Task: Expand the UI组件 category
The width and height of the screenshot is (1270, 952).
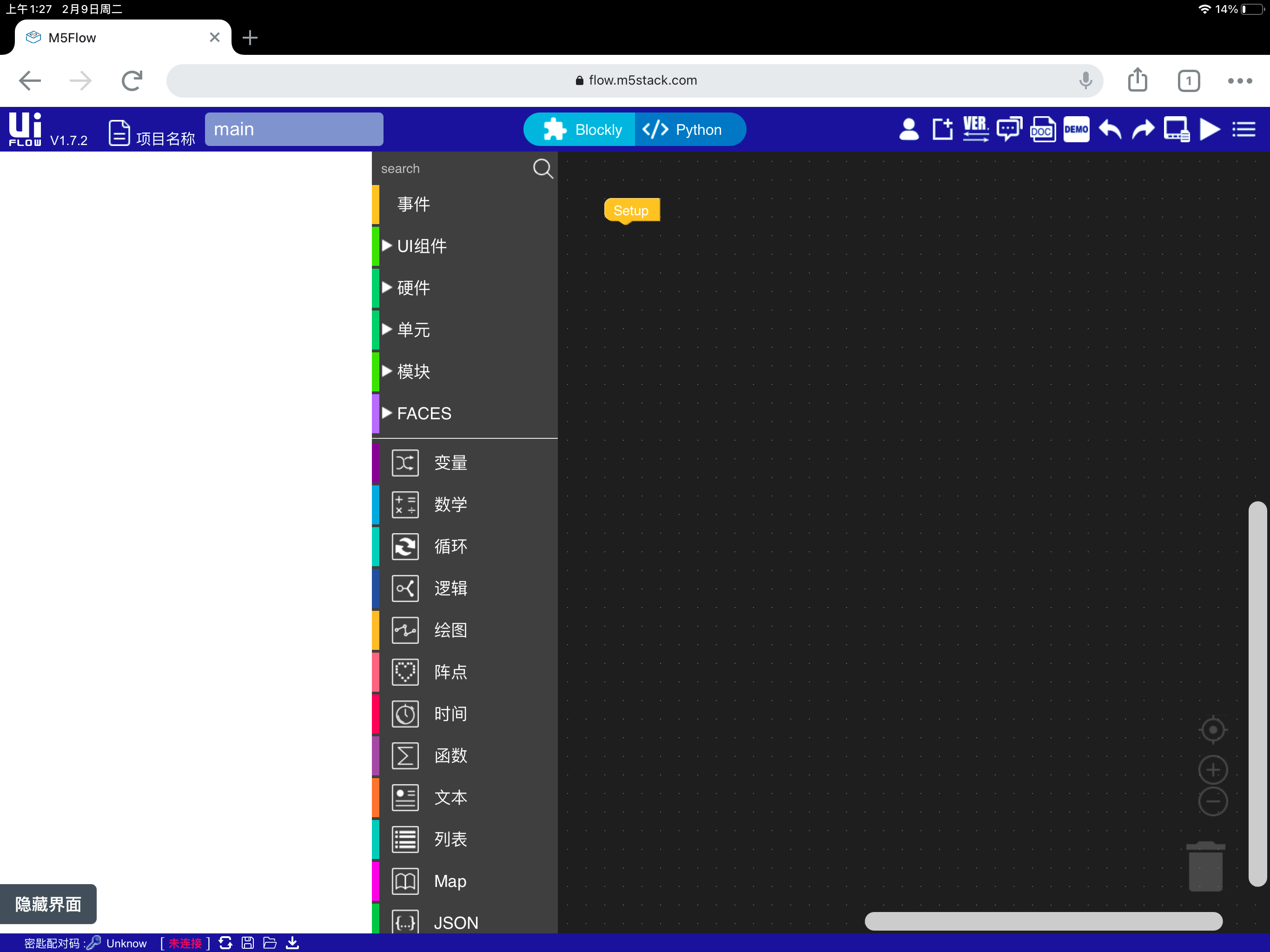Action: [x=464, y=246]
